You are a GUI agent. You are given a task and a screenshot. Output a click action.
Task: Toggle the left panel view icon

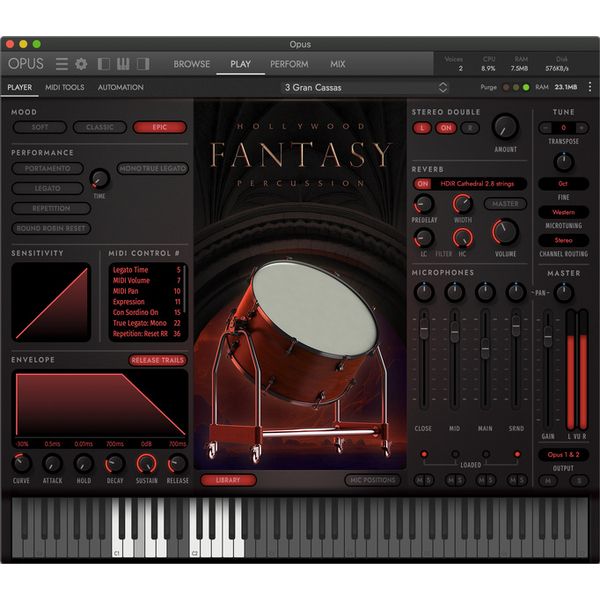click(x=104, y=64)
